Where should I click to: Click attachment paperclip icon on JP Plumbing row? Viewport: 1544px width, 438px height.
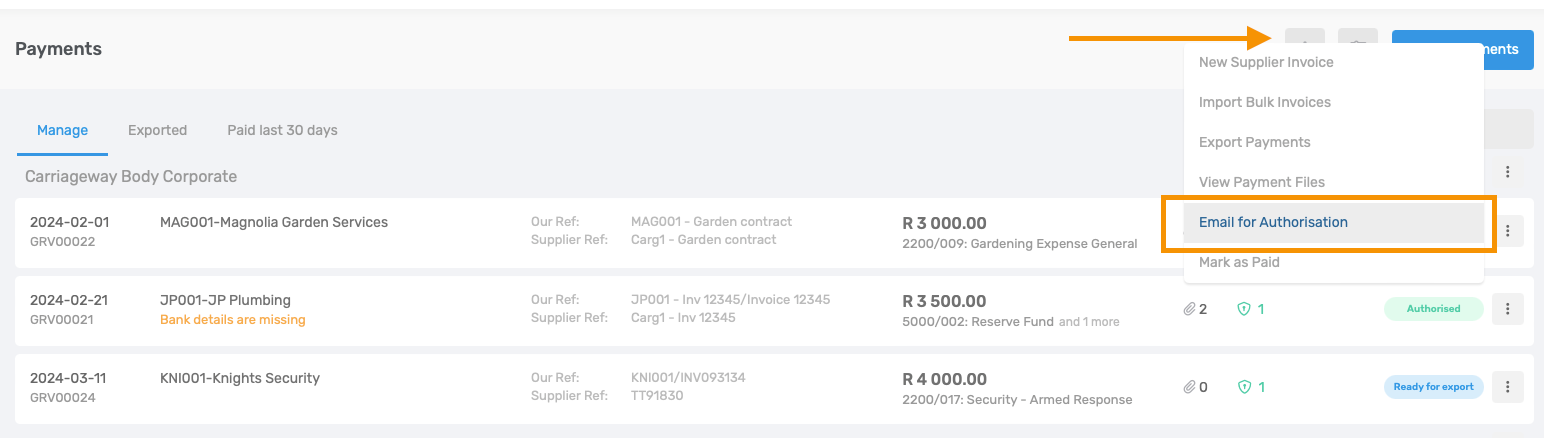click(x=1189, y=309)
